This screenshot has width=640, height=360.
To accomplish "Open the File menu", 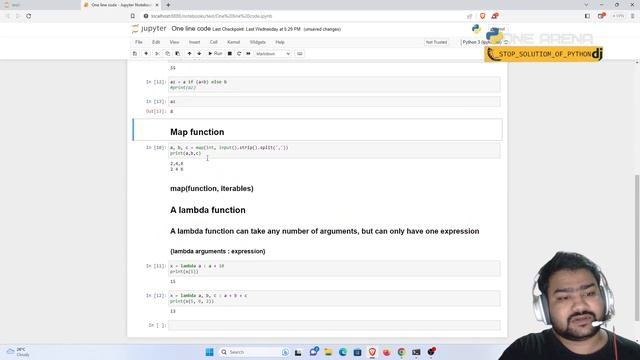I will 139,42.
